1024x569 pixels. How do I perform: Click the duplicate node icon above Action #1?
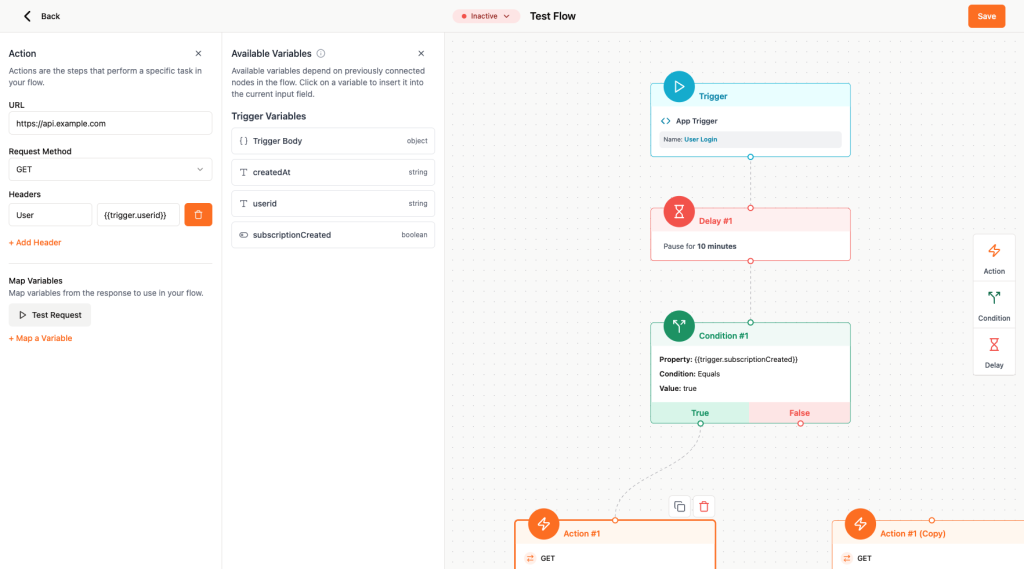[x=680, y=506]
